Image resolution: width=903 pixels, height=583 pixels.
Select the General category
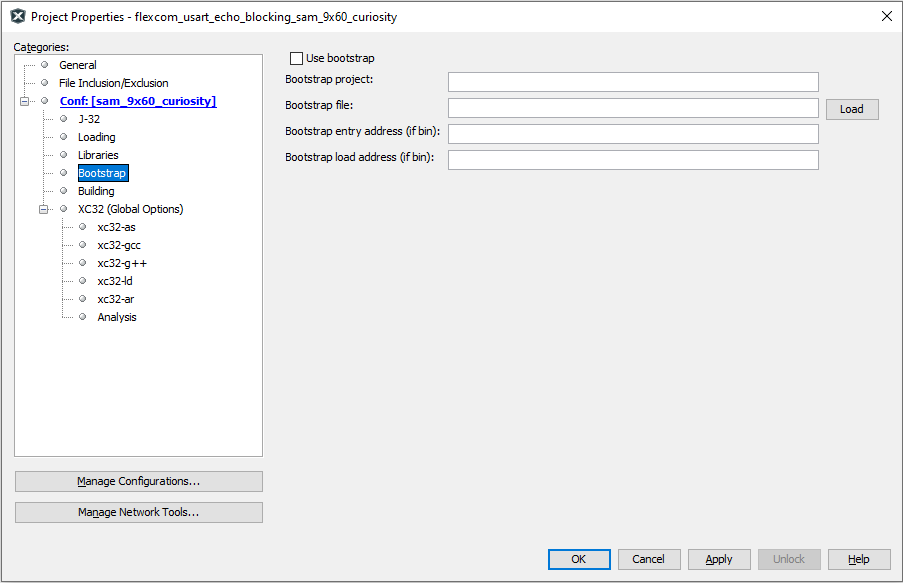78,65
